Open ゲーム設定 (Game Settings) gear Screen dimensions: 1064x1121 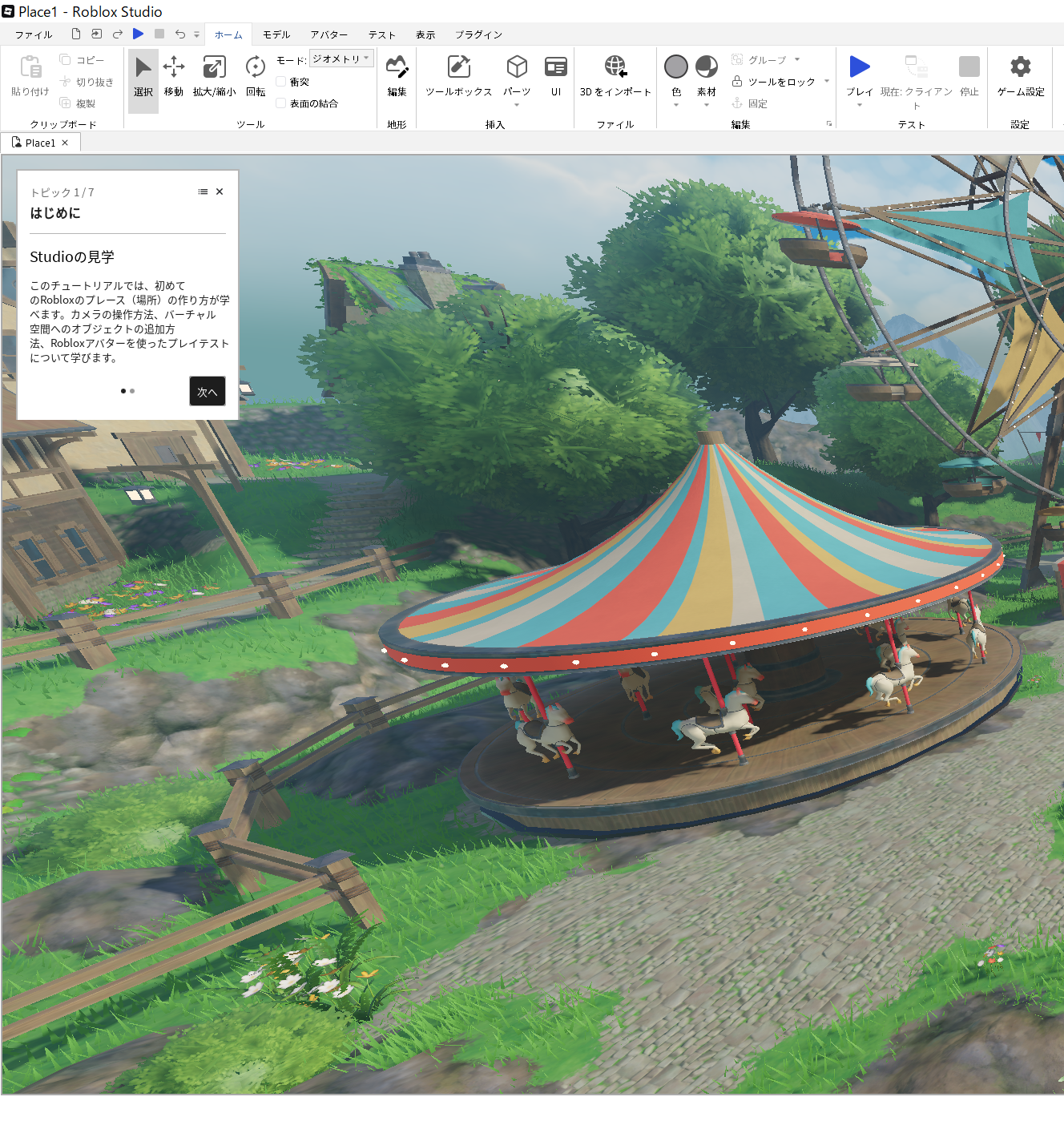pos(1020,67)
